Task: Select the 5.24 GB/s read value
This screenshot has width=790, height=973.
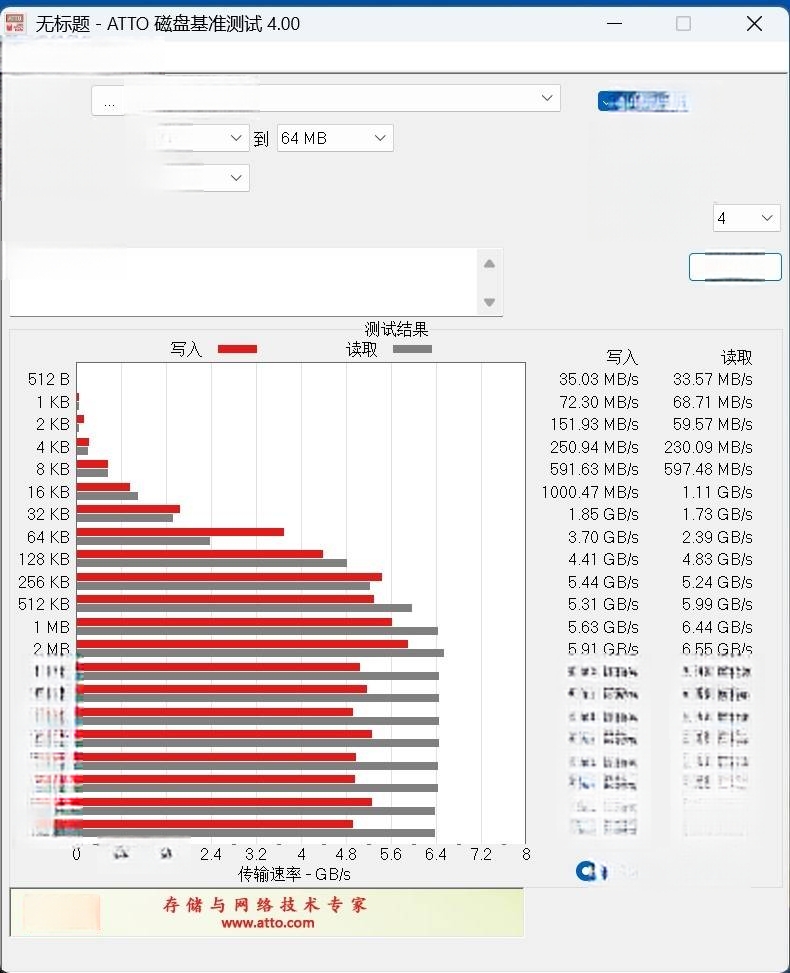Action: coord(717,582)
